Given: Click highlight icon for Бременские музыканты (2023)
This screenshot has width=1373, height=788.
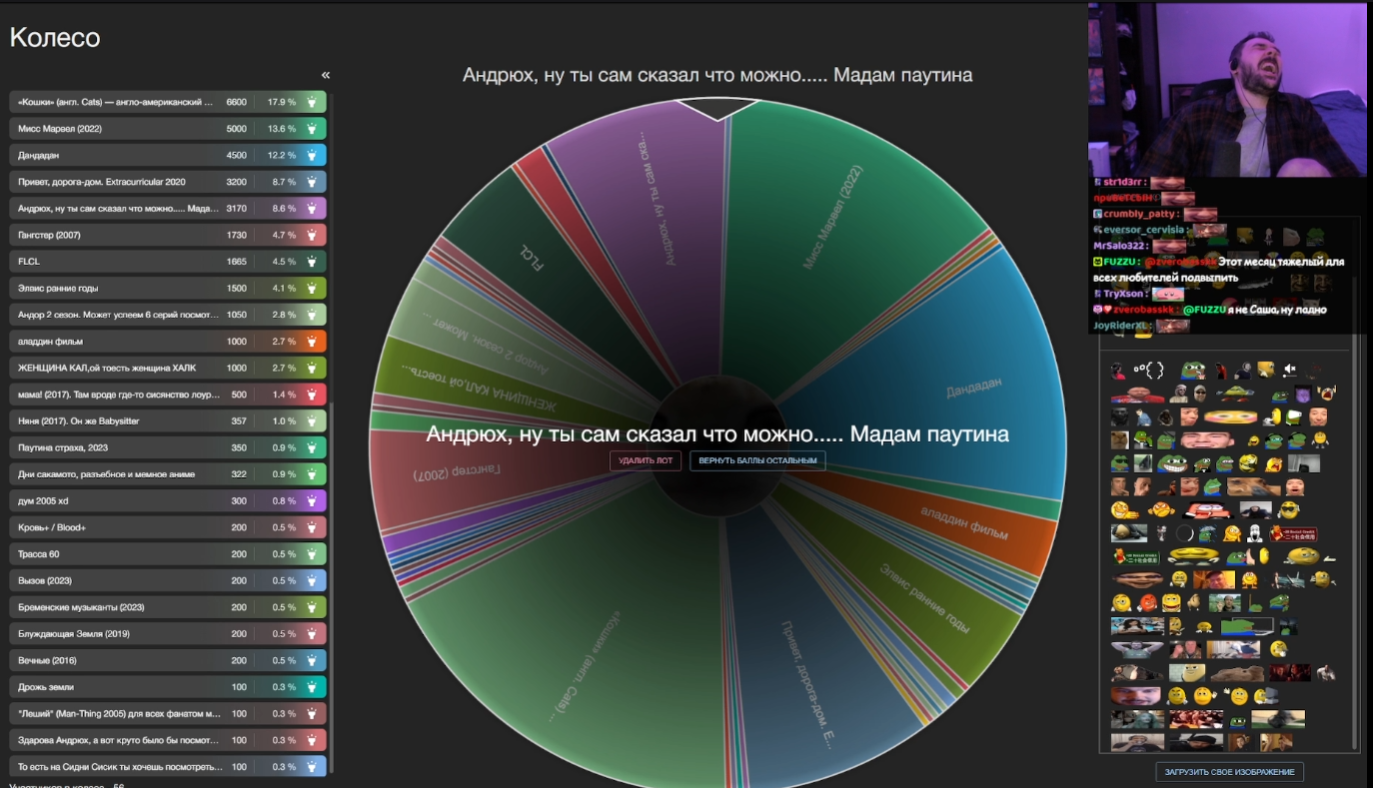Looking at the screenshot, I should (x=312, y=607).
